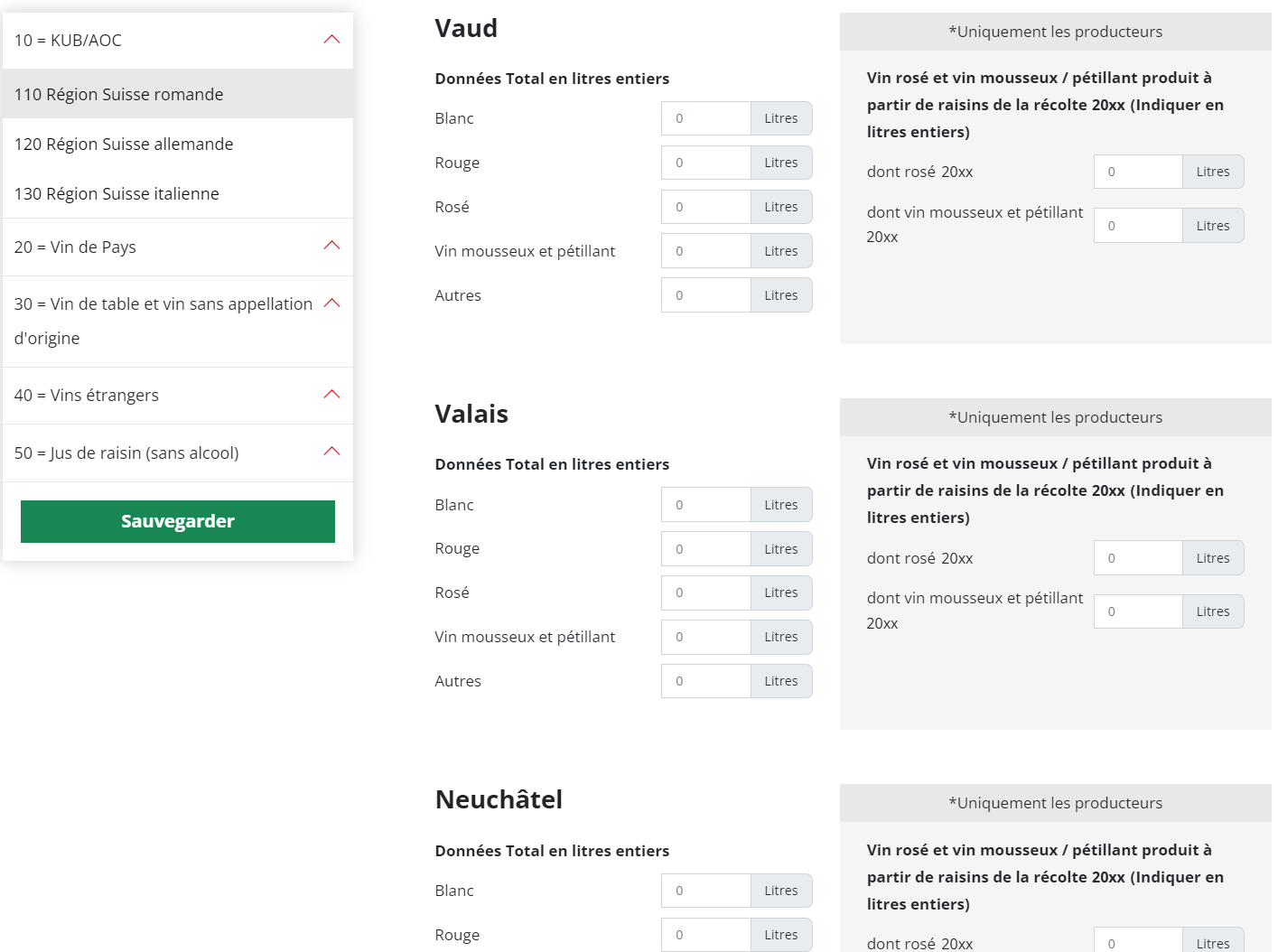1278x952 pixels.
Task: Click the Valais Rouge litres input
Action: pos(705,549)
